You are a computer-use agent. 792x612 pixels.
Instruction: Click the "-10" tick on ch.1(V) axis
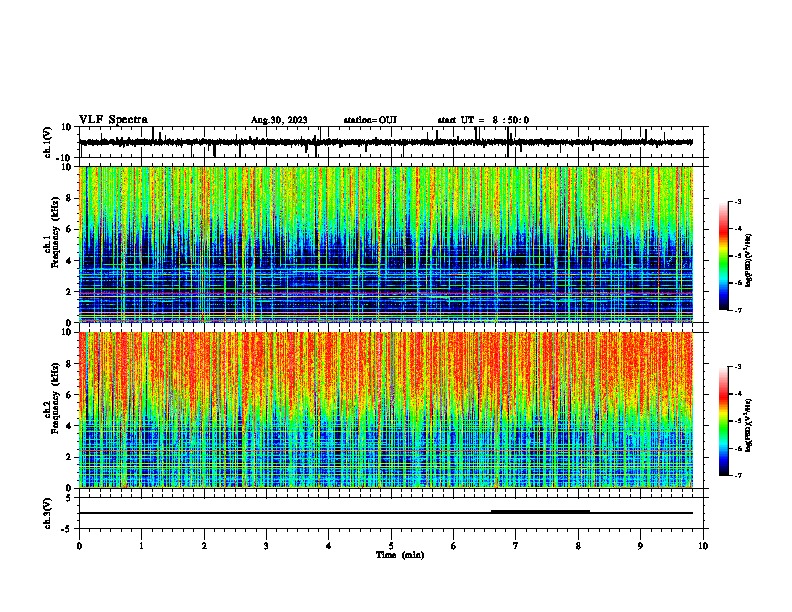[65, 158]
